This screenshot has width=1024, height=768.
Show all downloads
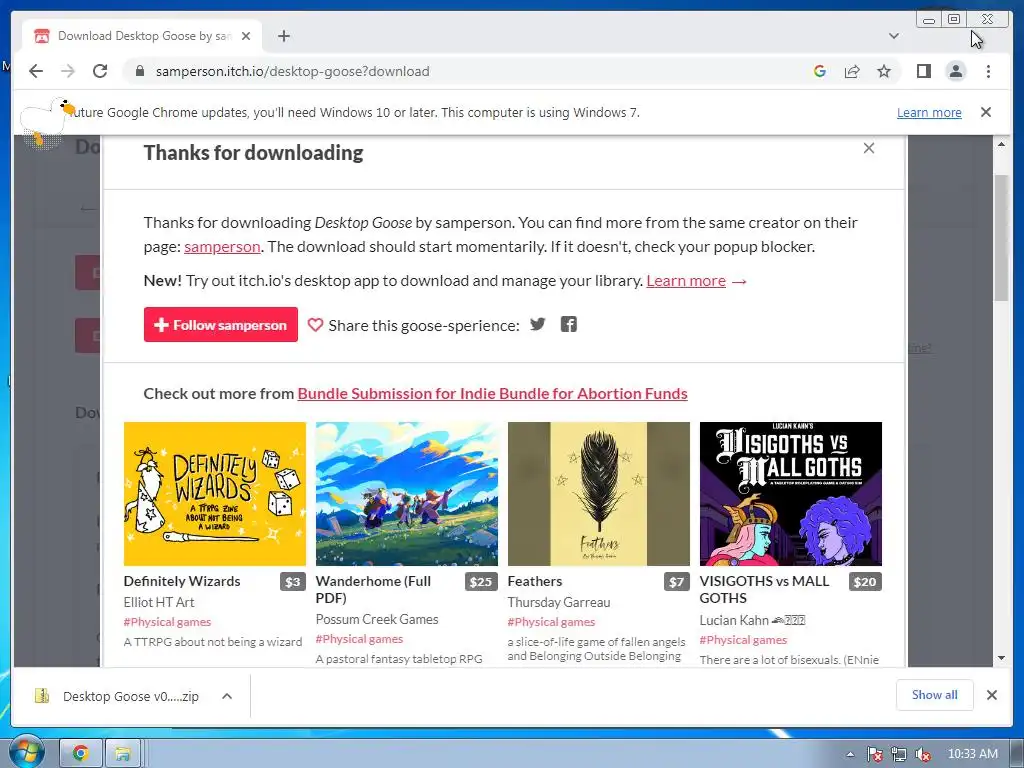coord(935,695)
